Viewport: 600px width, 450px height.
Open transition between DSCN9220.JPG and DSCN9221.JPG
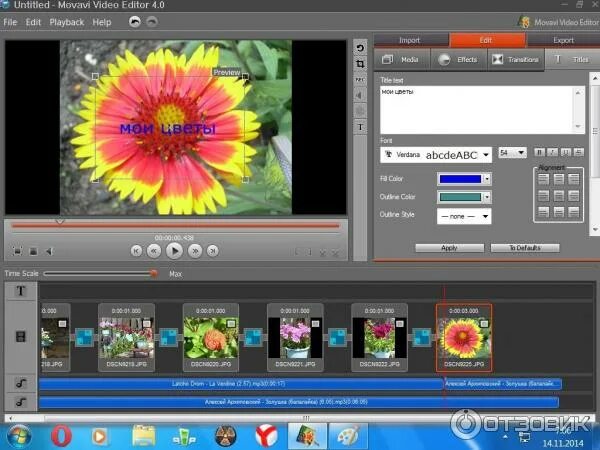click(x=253, y=338)
